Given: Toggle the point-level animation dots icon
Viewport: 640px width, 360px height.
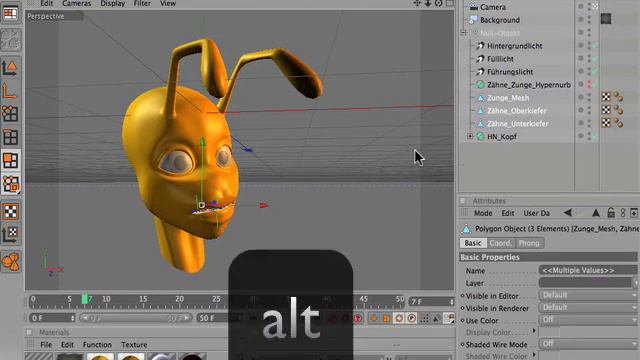Looking at the screenshot, I should (x=424, y=318).
